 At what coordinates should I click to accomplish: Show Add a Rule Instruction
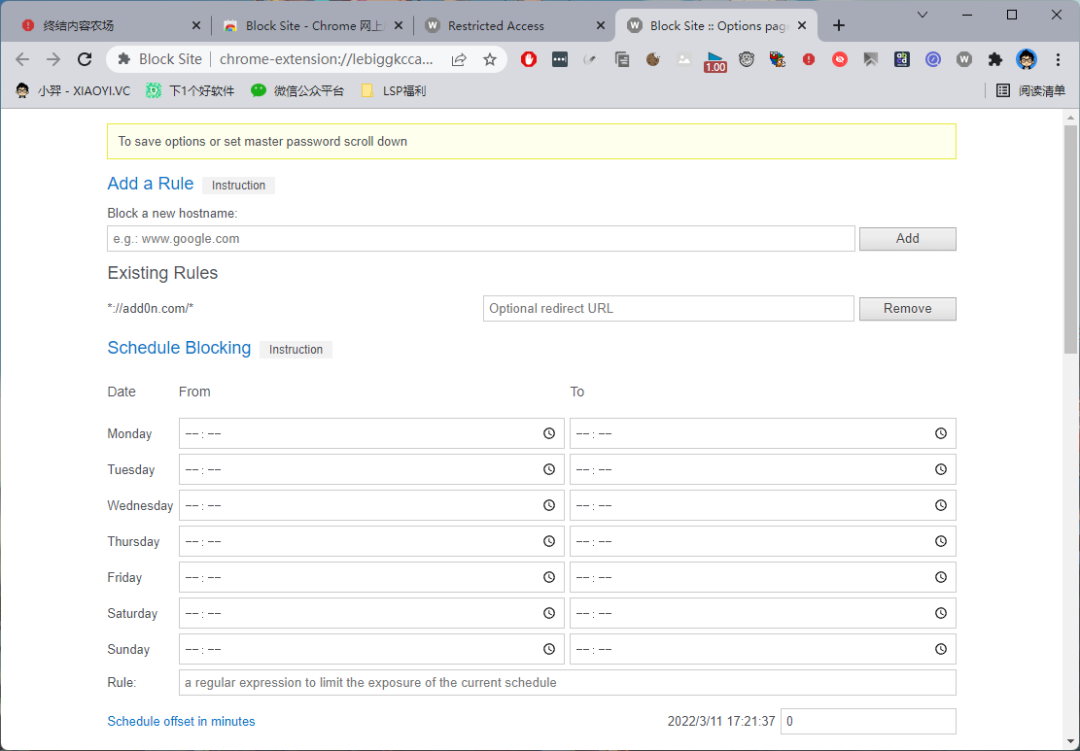coord(238,185)
